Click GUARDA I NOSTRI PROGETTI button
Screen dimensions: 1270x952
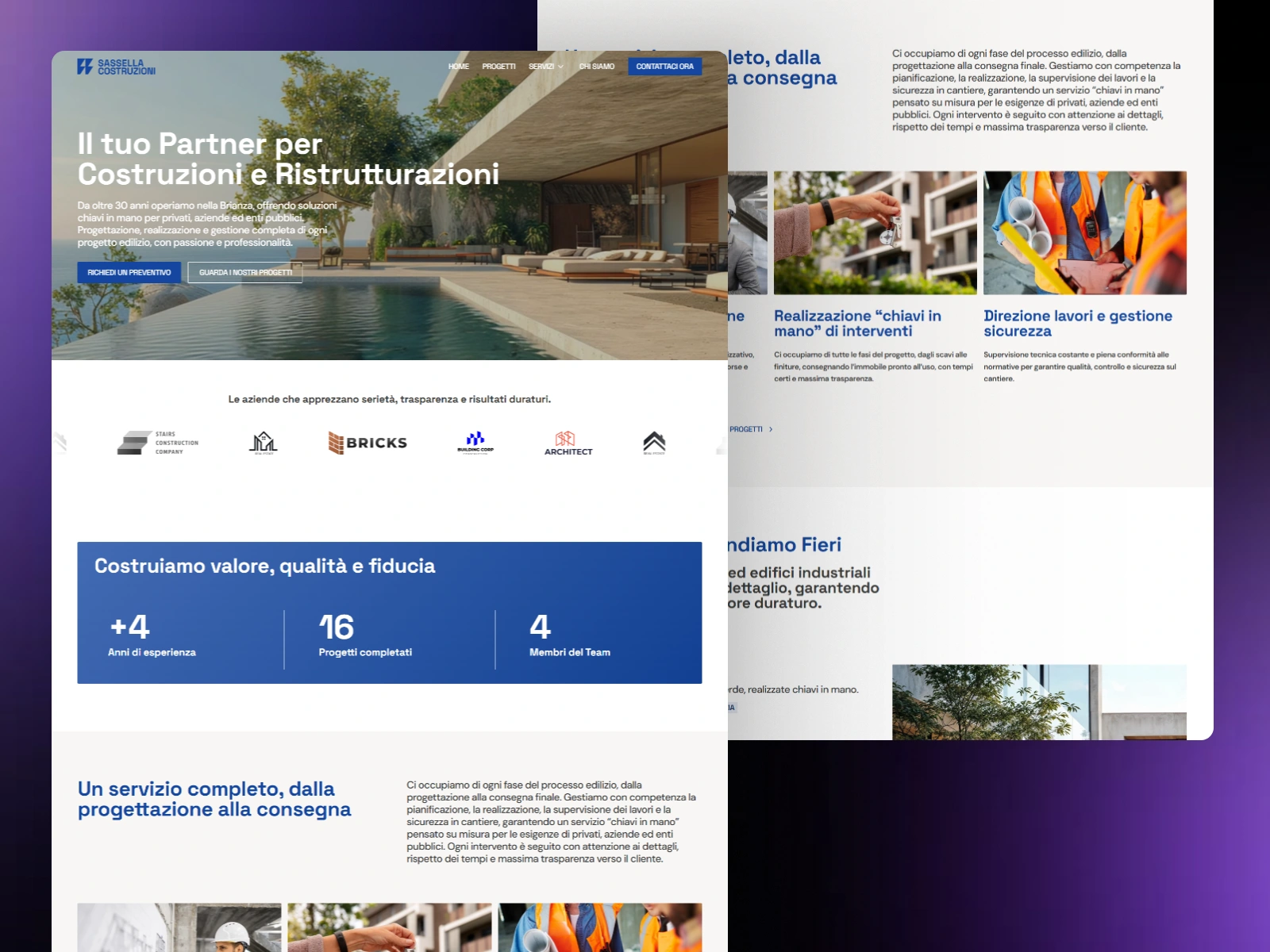[x=245, y=272]
